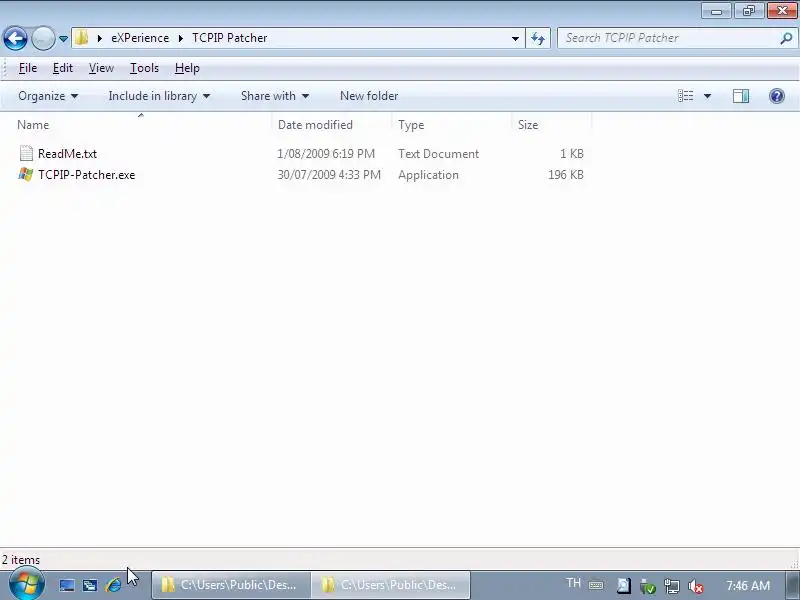This screenshot has width=800, height=600.
Task: Click Switch between windows icon
Action: [x=90, y=585]
